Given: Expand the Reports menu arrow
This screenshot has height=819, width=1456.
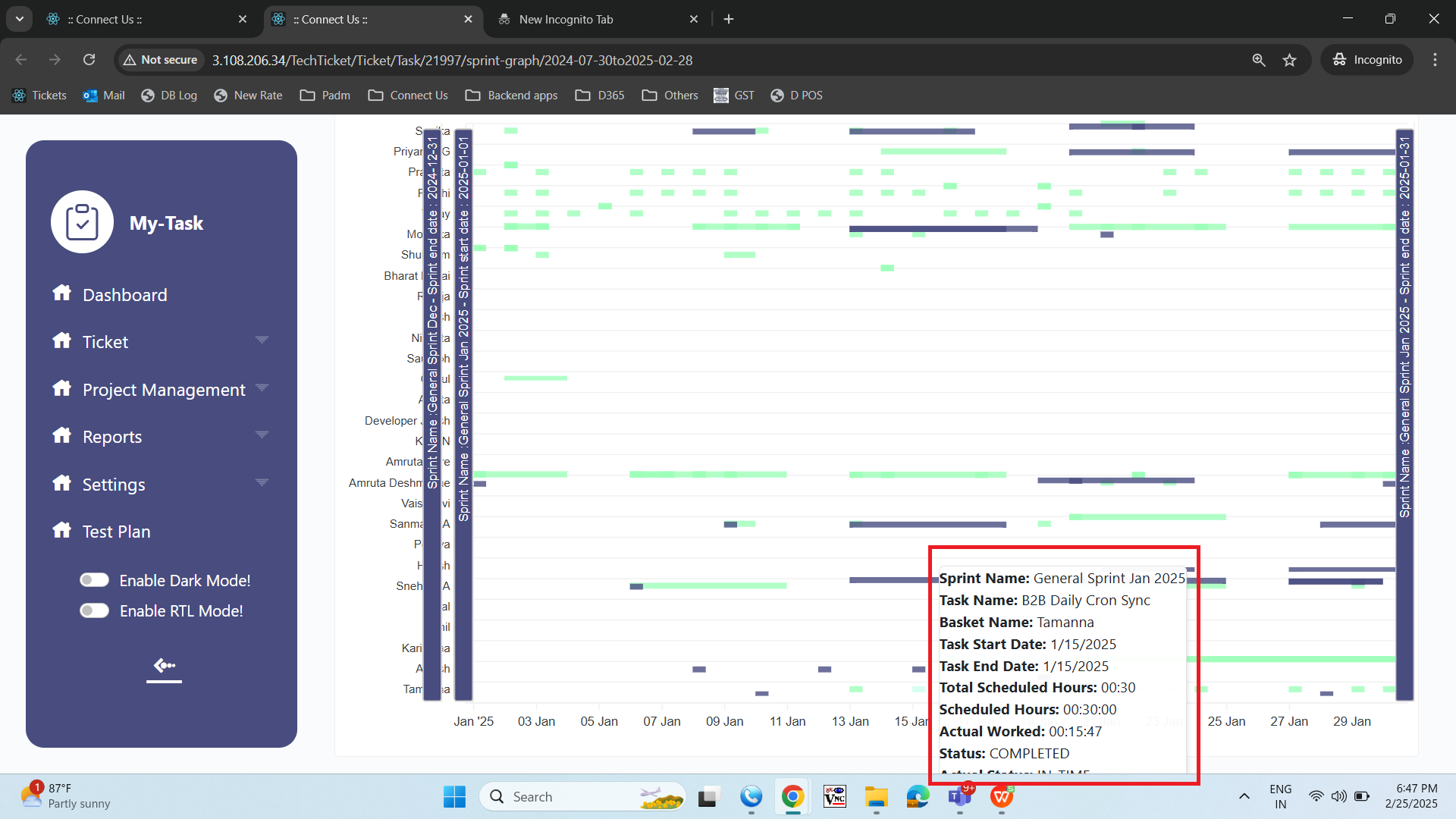Looking at the screenshot, I should (262, 435).
